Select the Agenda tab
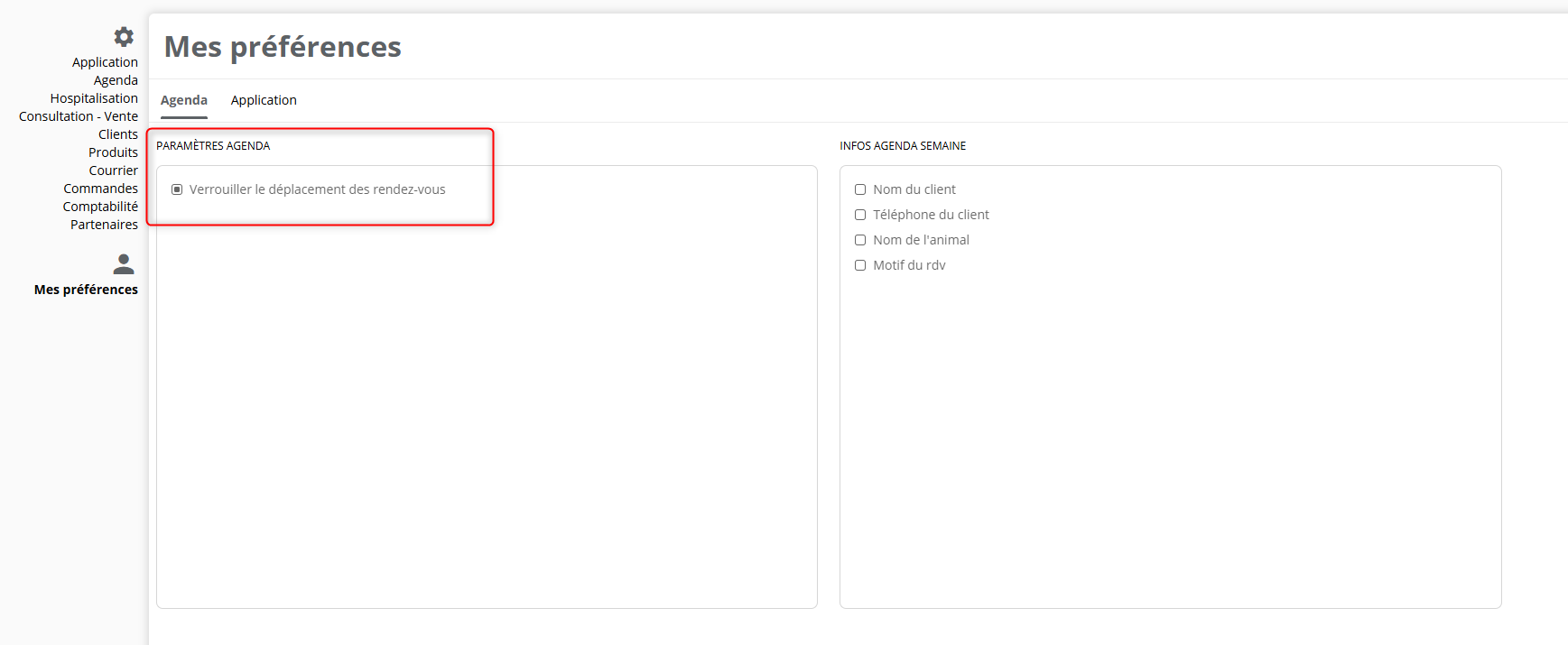The image size is (1568, 645). pyautogui.click(x=184, y=100)
